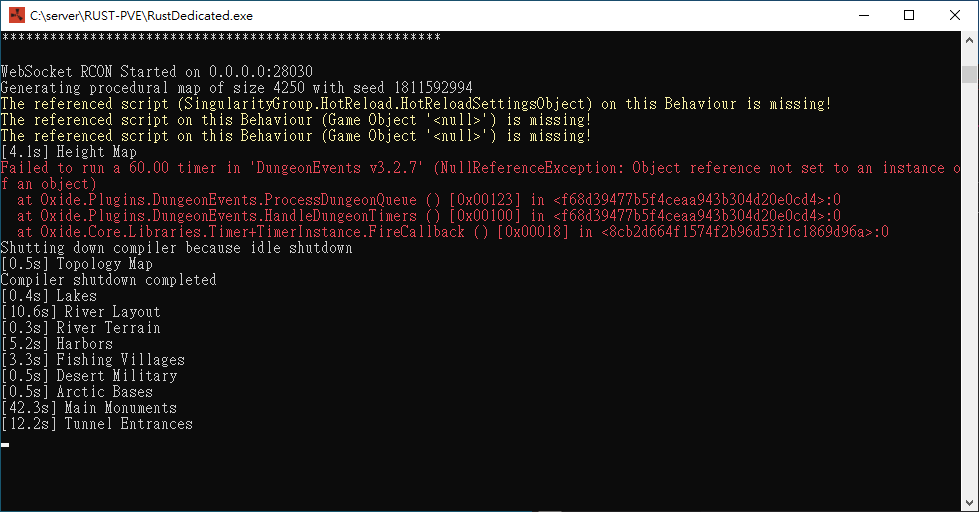This screenshot has width=979, height=512.
Task: Click the ProcessDungeonQueue stack trace line
Action: [428, 200]
